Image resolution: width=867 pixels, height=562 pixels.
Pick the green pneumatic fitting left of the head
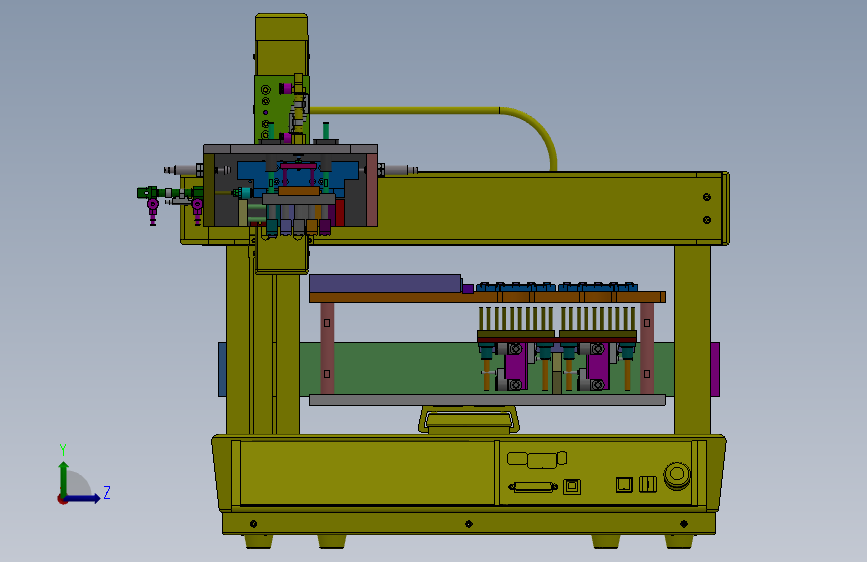point(148,192)
